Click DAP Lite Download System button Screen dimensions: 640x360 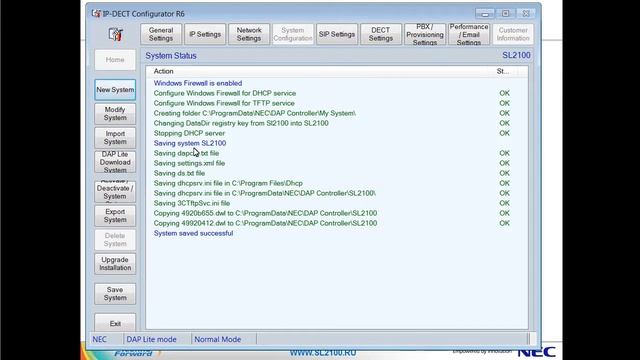(x=115, y=162)
